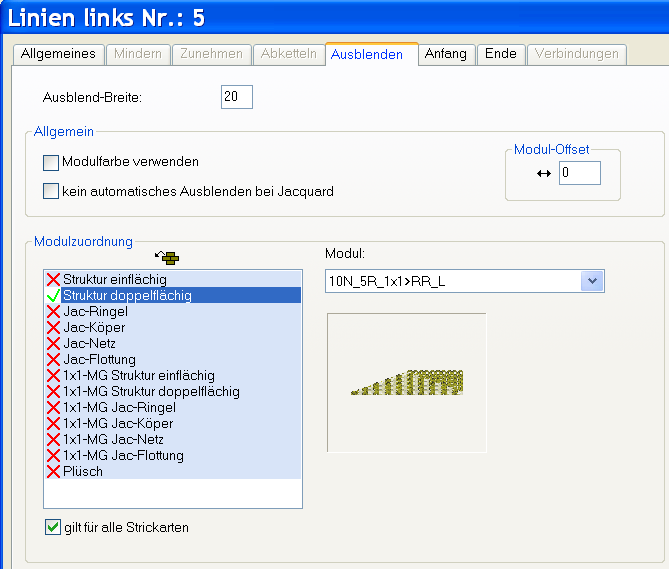Click the red X icon beside Jac-Köper
Viewport: 669px width, 569px height.
53,327
